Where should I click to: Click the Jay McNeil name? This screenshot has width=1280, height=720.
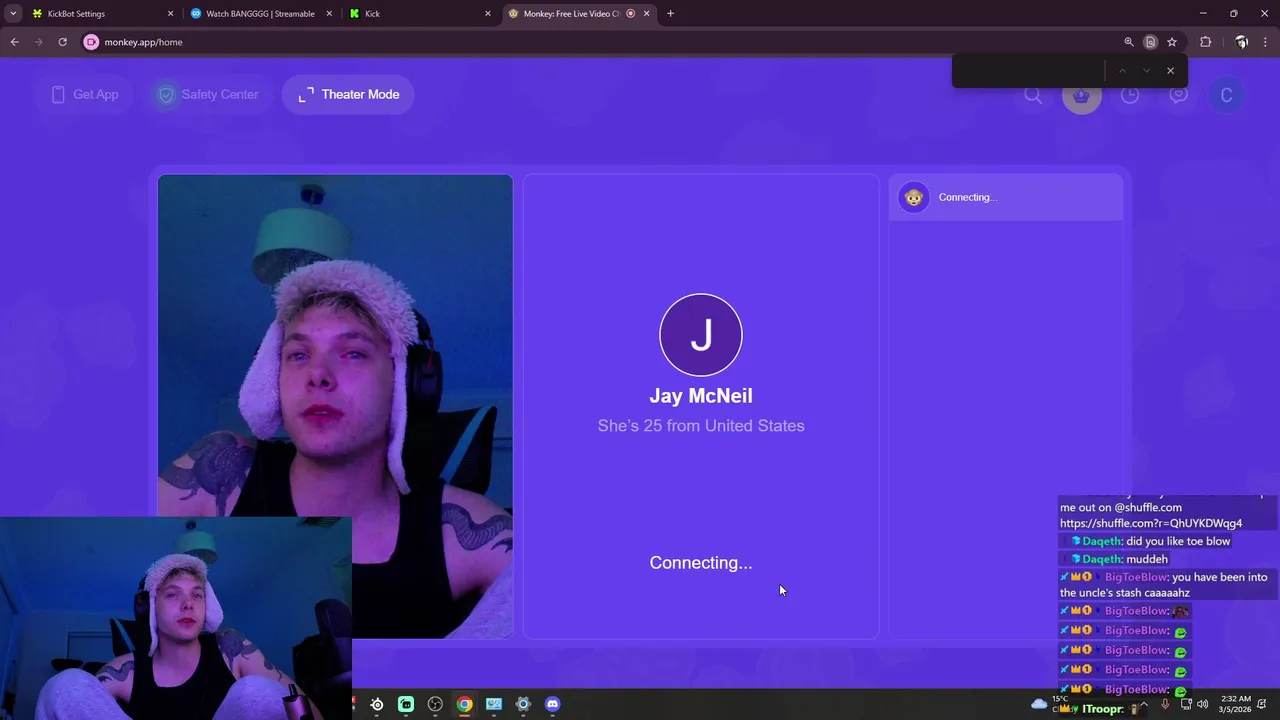coord(701,396)
